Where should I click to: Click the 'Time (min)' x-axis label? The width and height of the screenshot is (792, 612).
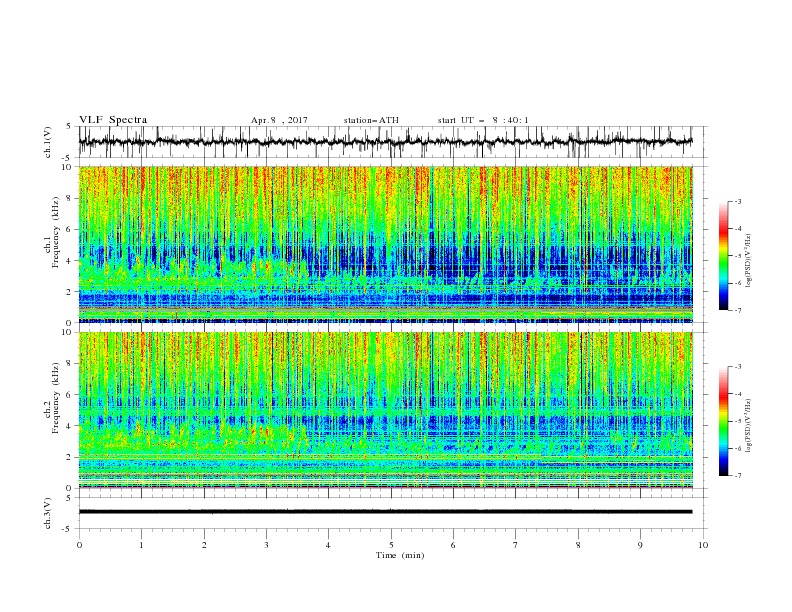400,555
